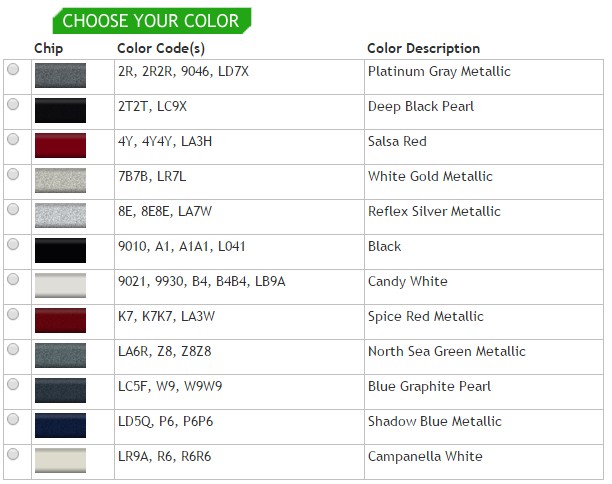This screenshot has height=484, width=612.
Task: Select the Reflex Silver Metallic radio button
Action: pyautogui.click(x=13, y=210)
